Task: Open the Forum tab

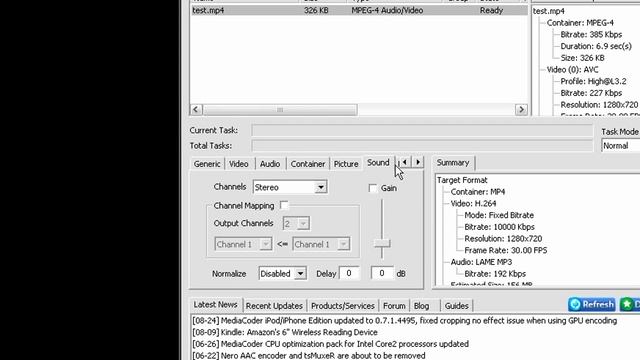Action: pyautogui.click(x=394, y=306)
